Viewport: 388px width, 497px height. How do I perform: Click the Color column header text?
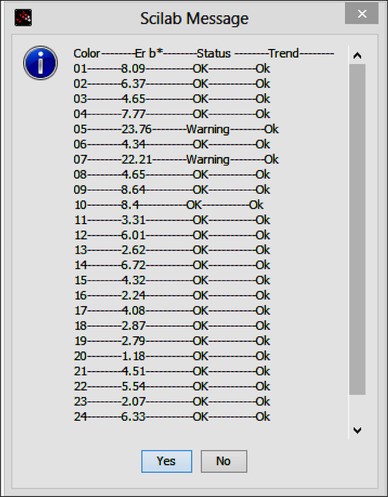tap(87, 53)
